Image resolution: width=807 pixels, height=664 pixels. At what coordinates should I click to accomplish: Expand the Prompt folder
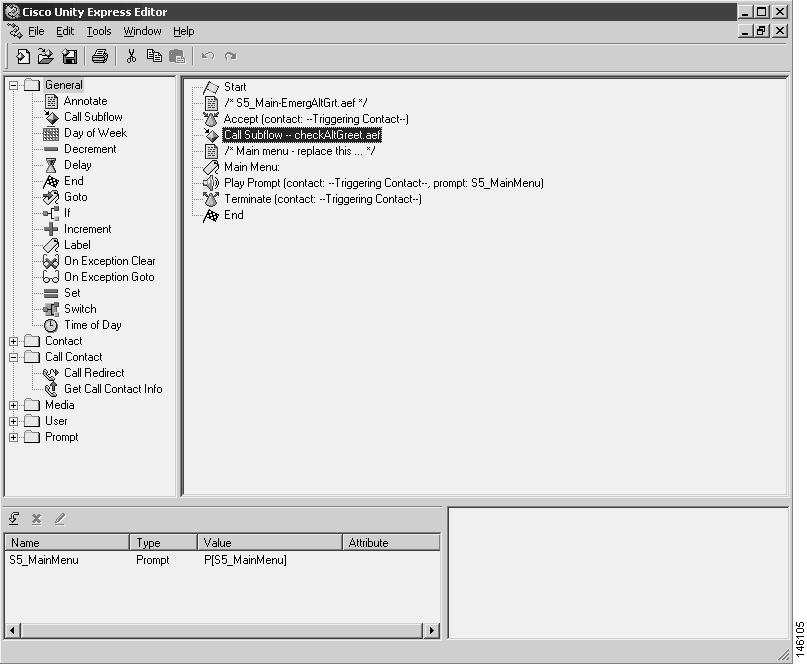[x=14, y=438]
